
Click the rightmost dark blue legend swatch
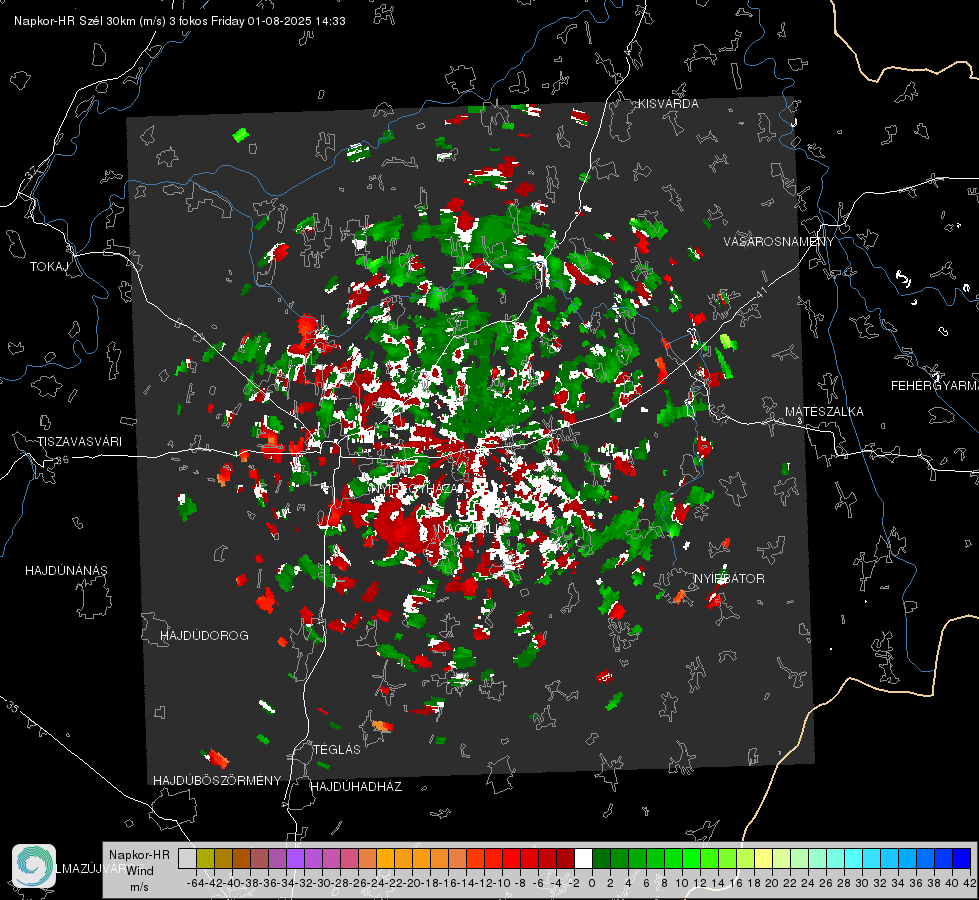962,858
